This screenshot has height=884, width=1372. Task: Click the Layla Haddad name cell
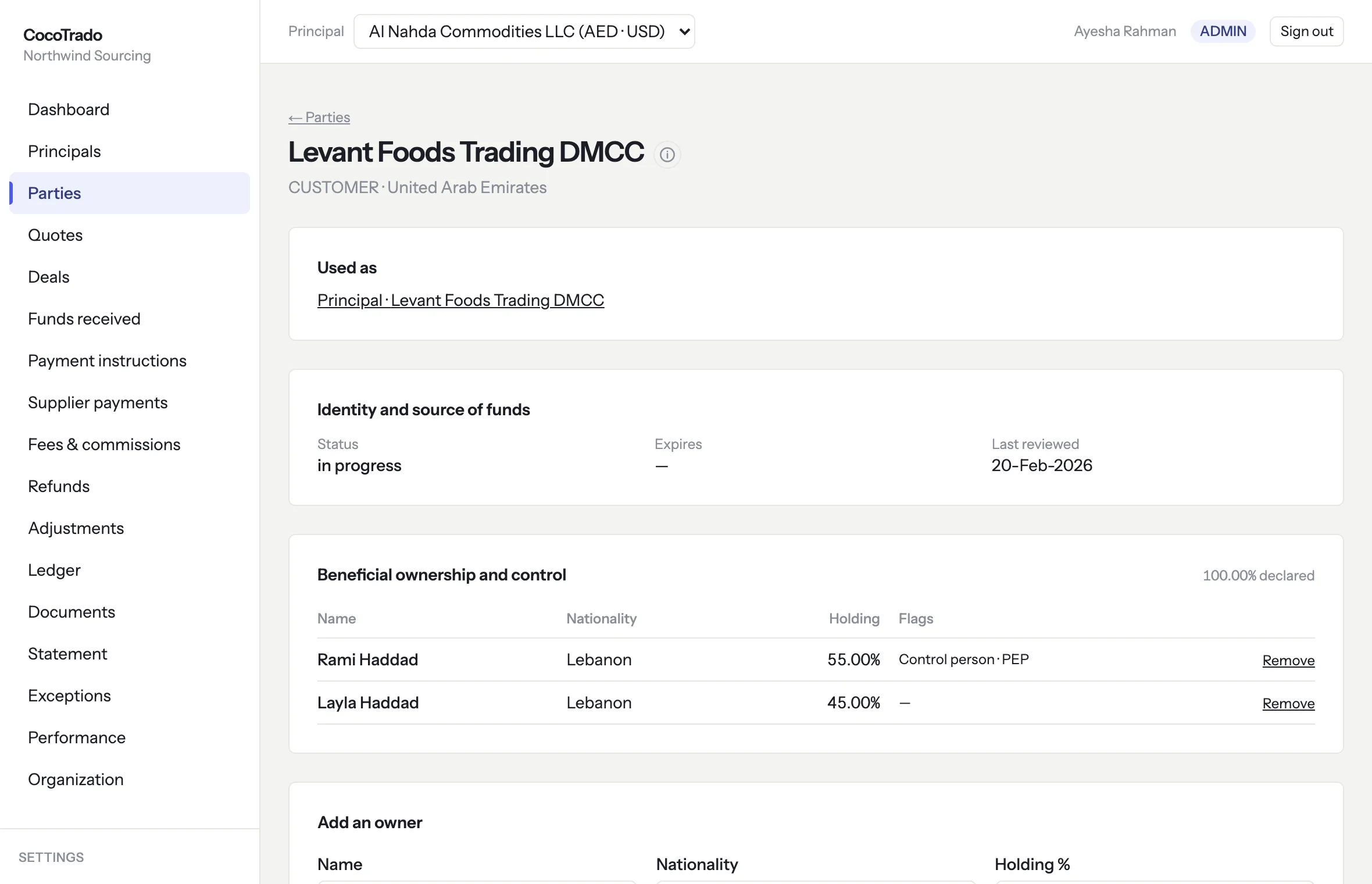(x=368, y=703)
